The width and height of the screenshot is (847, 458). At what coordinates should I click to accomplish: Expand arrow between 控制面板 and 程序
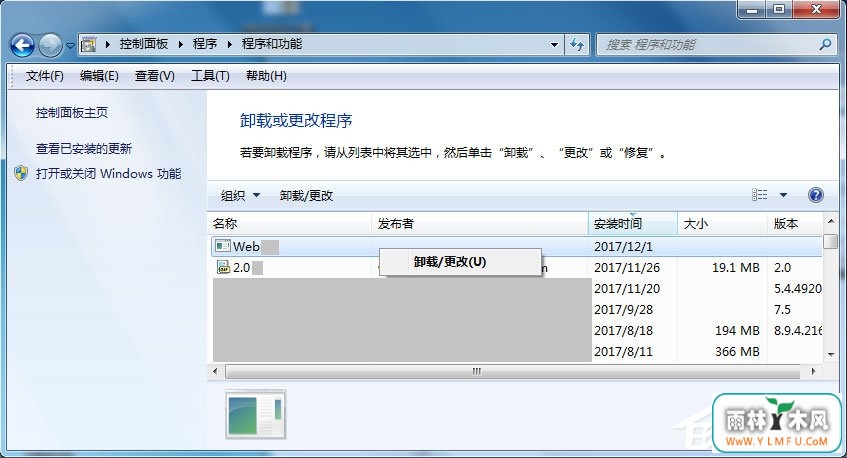point(181,45)
